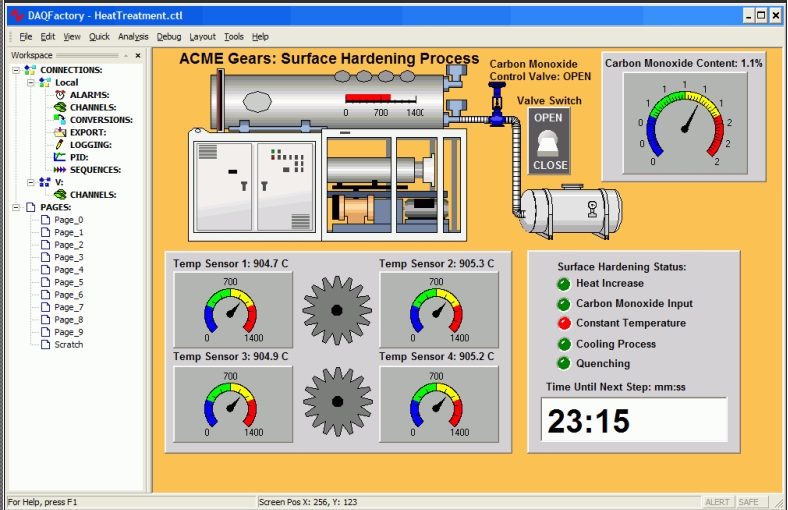This screenshot has height=510, width=788.
Task: Click the Page_0 page icon
Action: (x=46, y=220)
